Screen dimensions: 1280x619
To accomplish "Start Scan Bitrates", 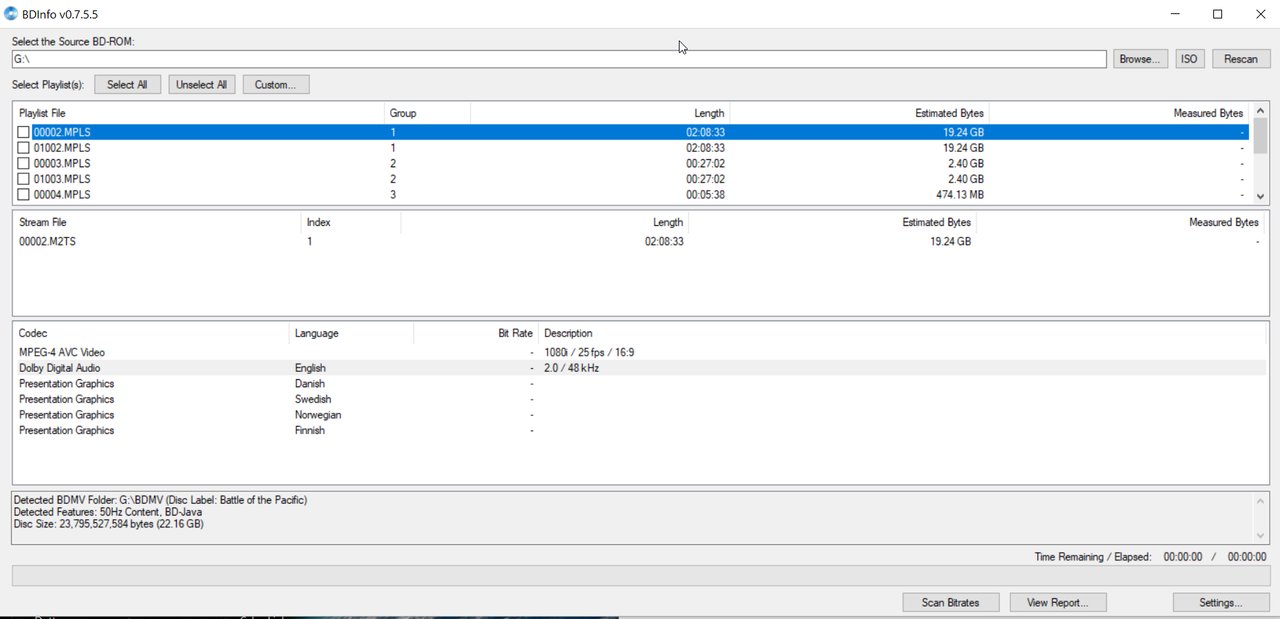I will [950, 602].
